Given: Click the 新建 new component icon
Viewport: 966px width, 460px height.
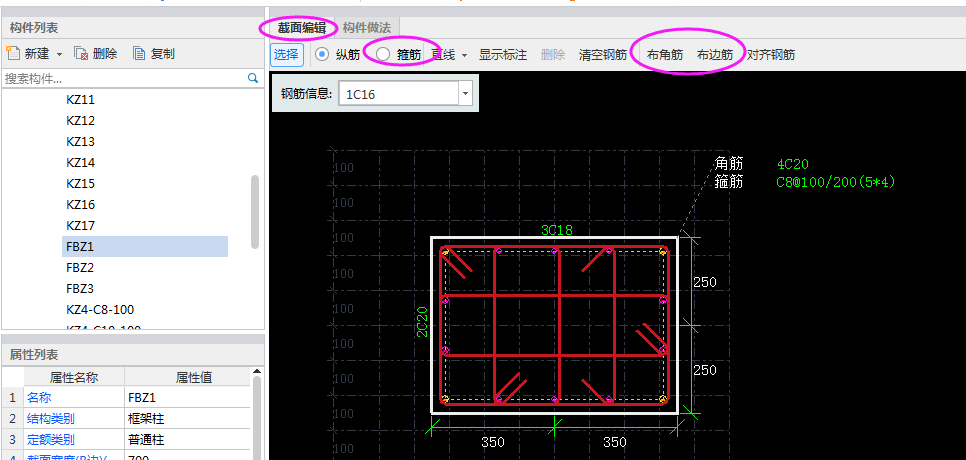Looking at the screenshot, I should point(13,54).
